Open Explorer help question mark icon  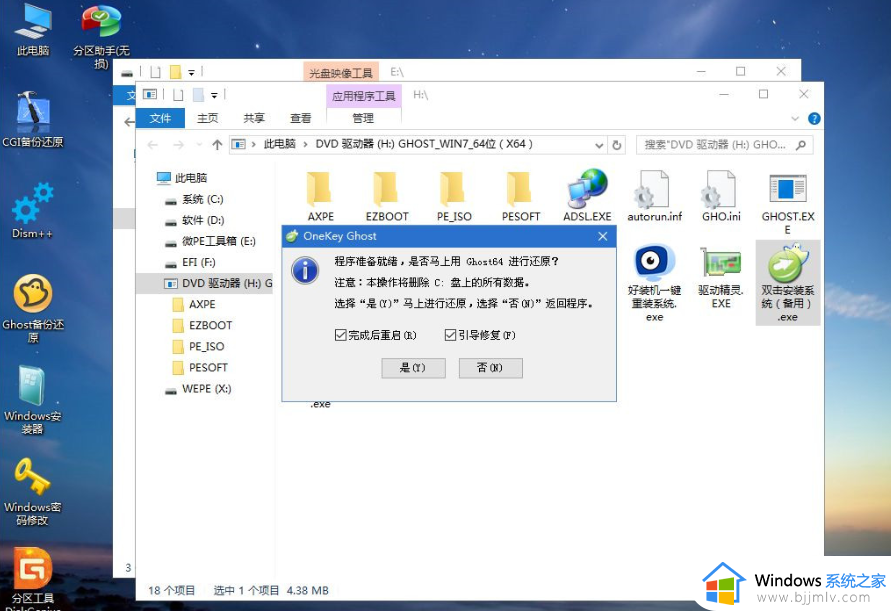coord(814,118)
